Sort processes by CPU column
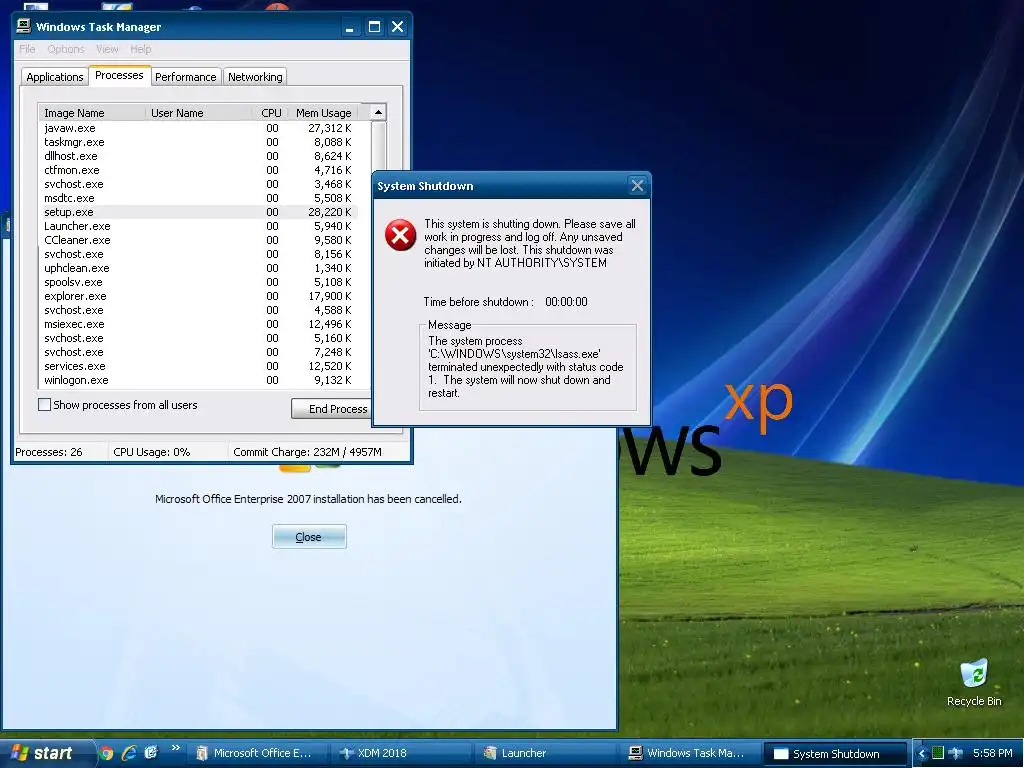This screenshot has height=768, width=1024. click(270, 113)
